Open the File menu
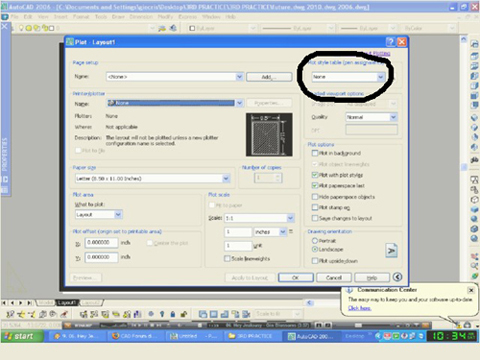The image size is (480, 360). [15, 17]
